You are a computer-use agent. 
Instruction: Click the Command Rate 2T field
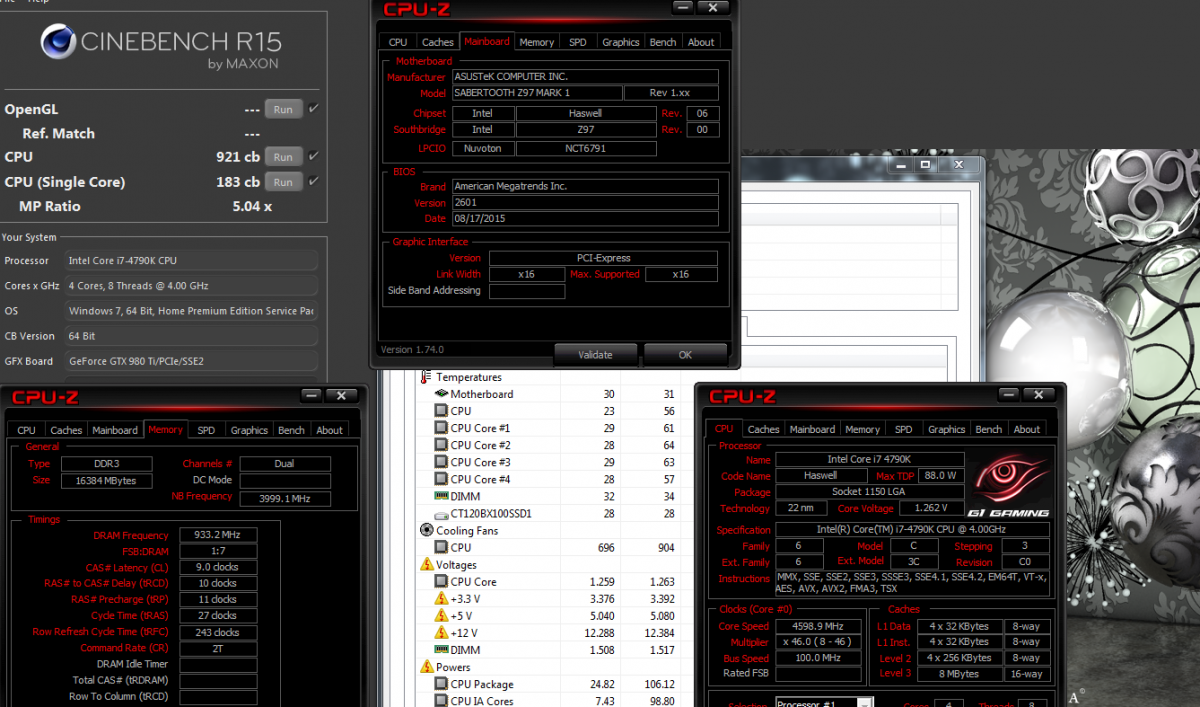tap(218, 648)
